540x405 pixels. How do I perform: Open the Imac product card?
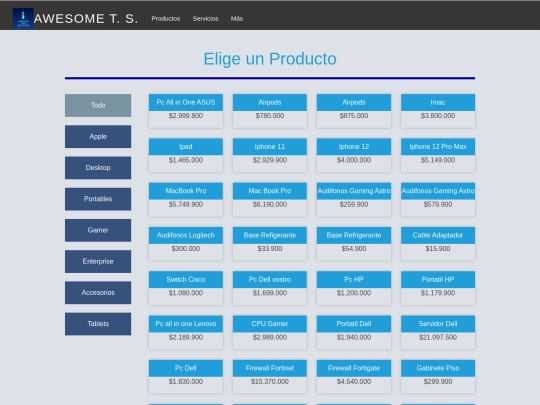point(438,111)
